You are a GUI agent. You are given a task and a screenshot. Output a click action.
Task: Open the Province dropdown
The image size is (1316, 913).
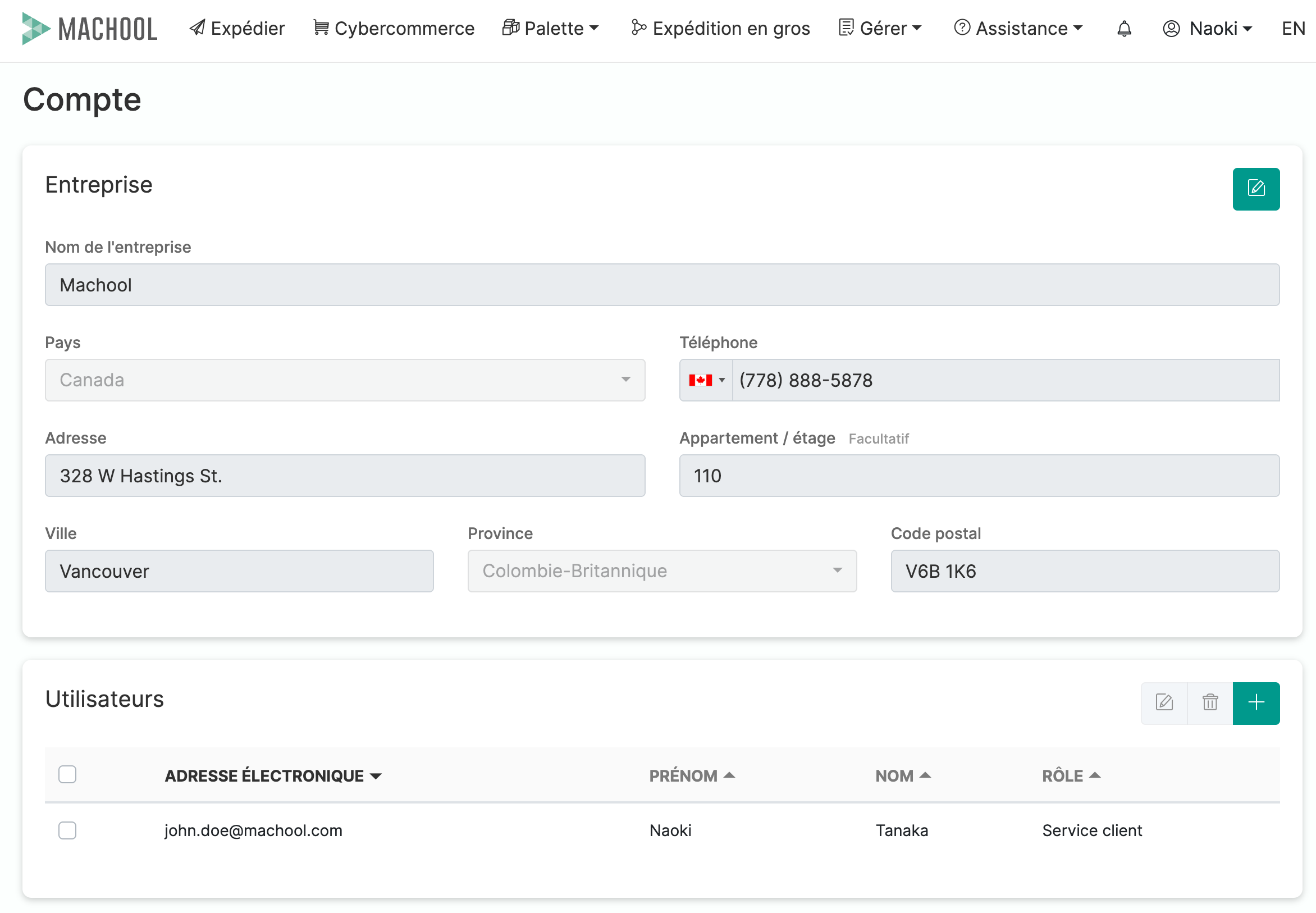[662, 571]
